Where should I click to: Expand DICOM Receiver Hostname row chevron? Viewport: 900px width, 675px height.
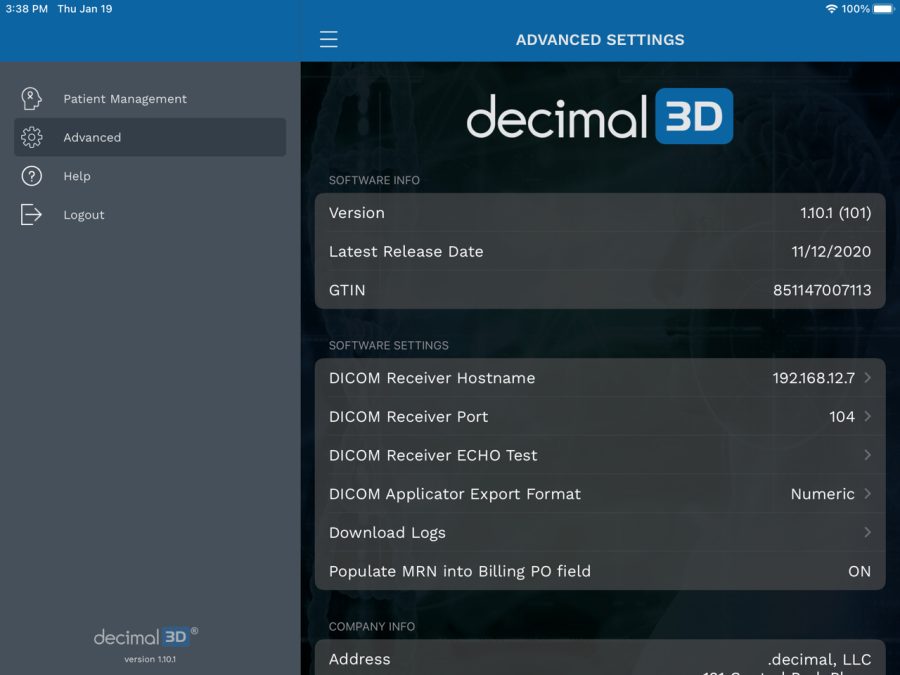coord(867,378)
